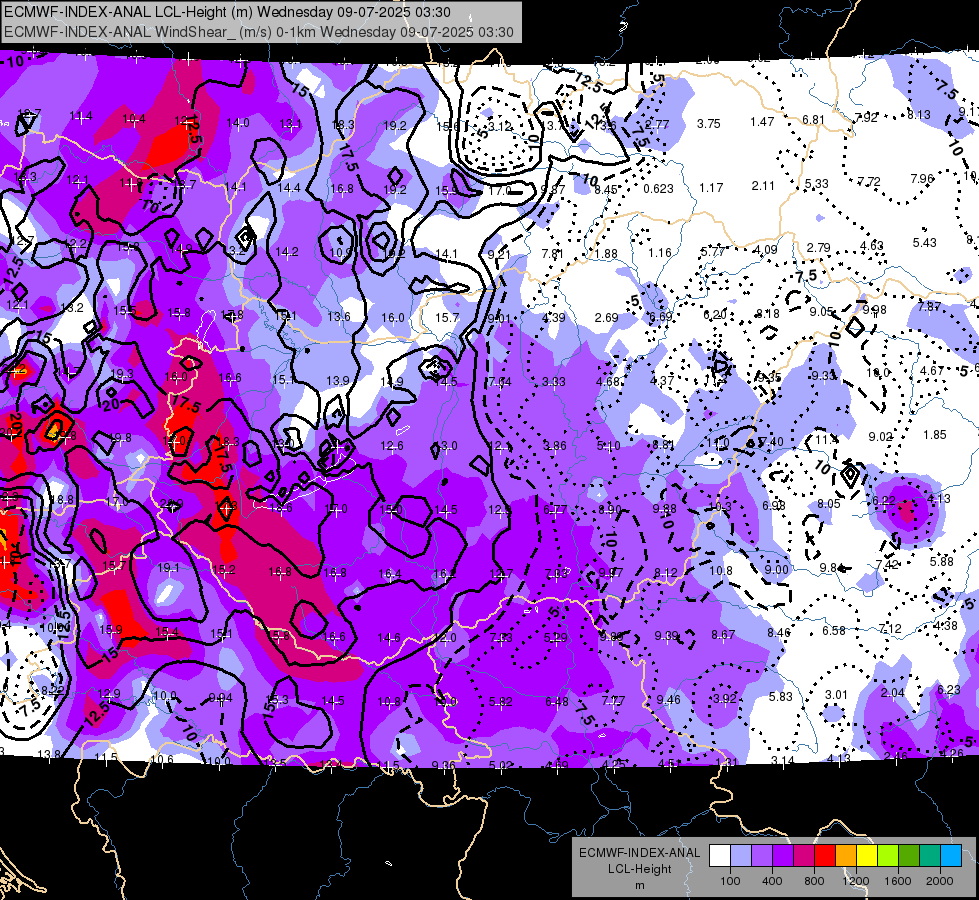Viewport: 979px width, 900px height.
Task: Click the wind shear value 13.6
Action: coord(339,317)
